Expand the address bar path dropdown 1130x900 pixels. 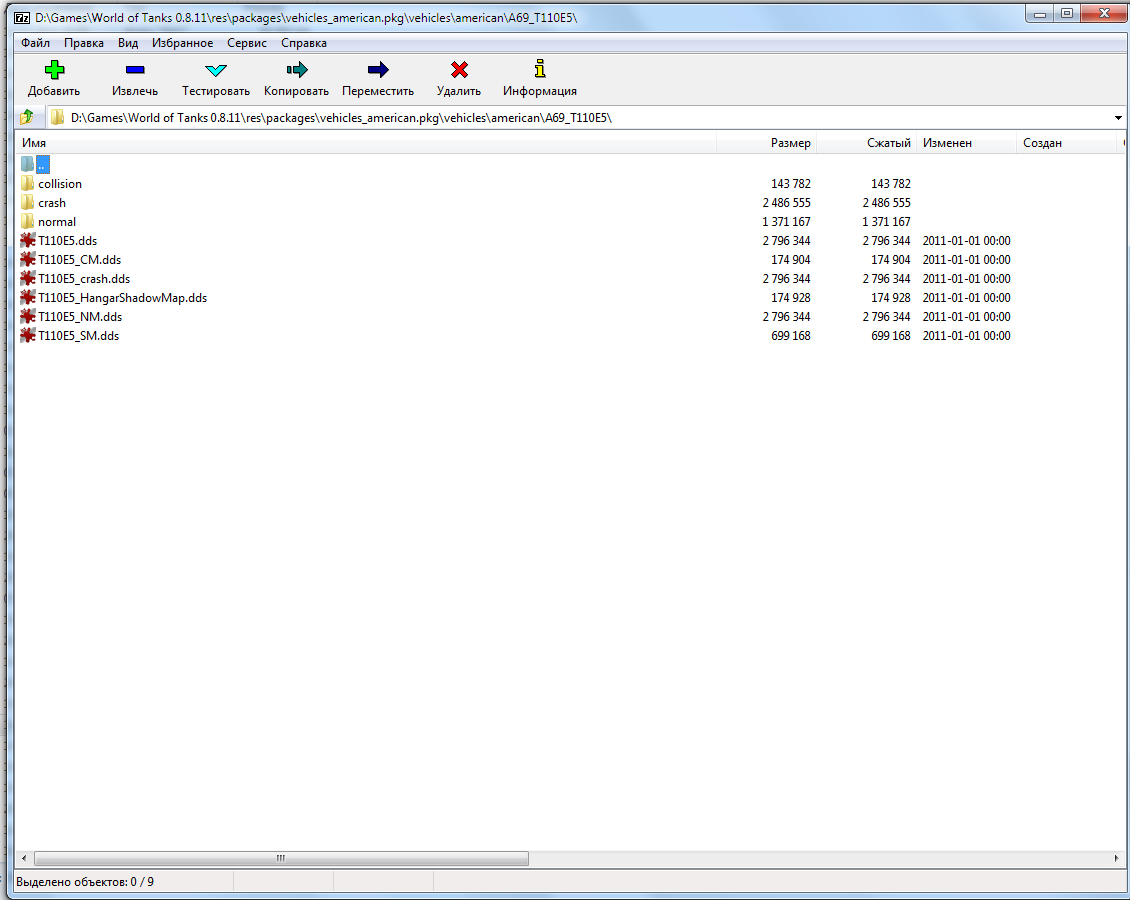click(1118, 117)
